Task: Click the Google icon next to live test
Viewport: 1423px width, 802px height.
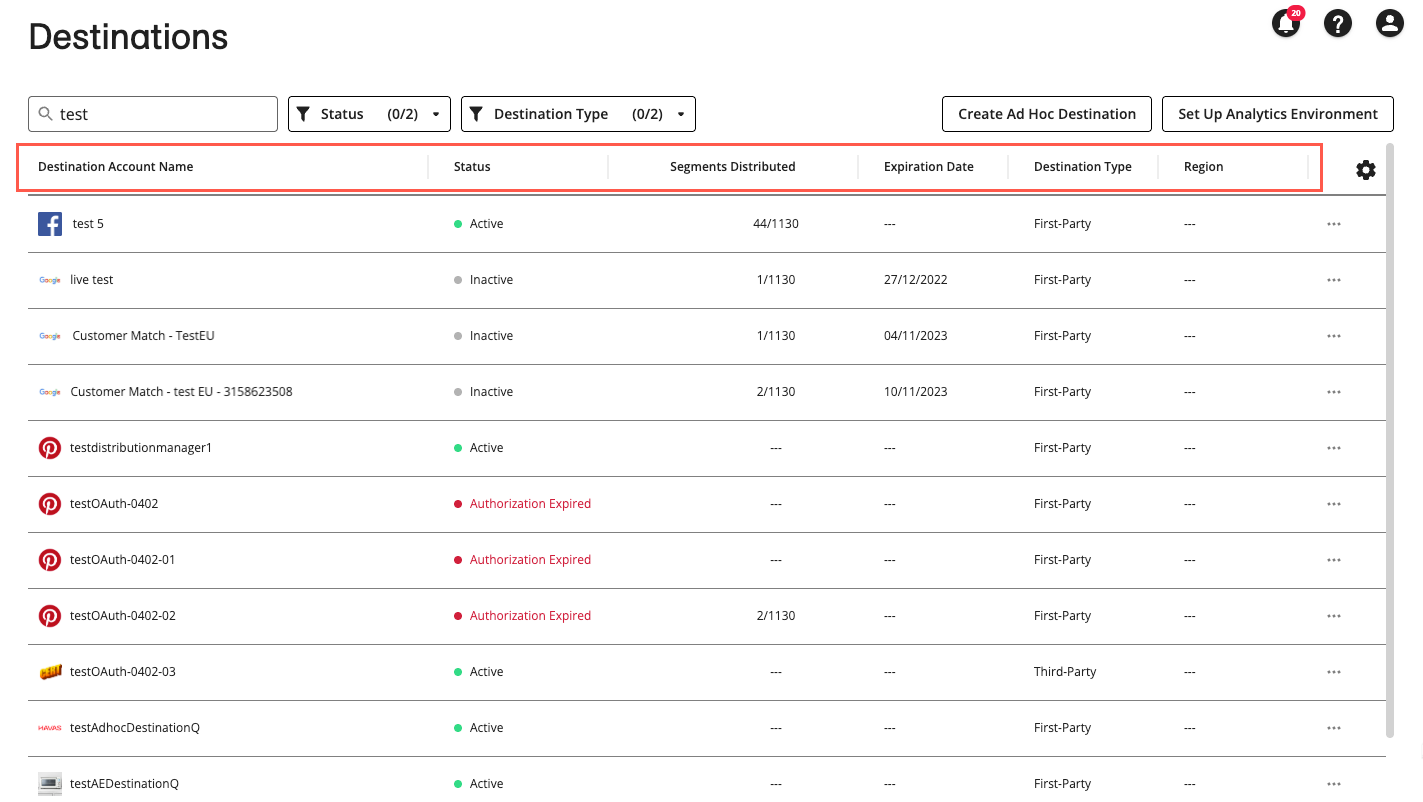Action: pos(49,280)
